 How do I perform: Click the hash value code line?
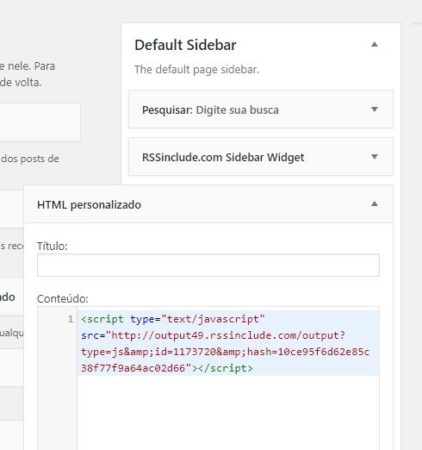tap(225, 352)
